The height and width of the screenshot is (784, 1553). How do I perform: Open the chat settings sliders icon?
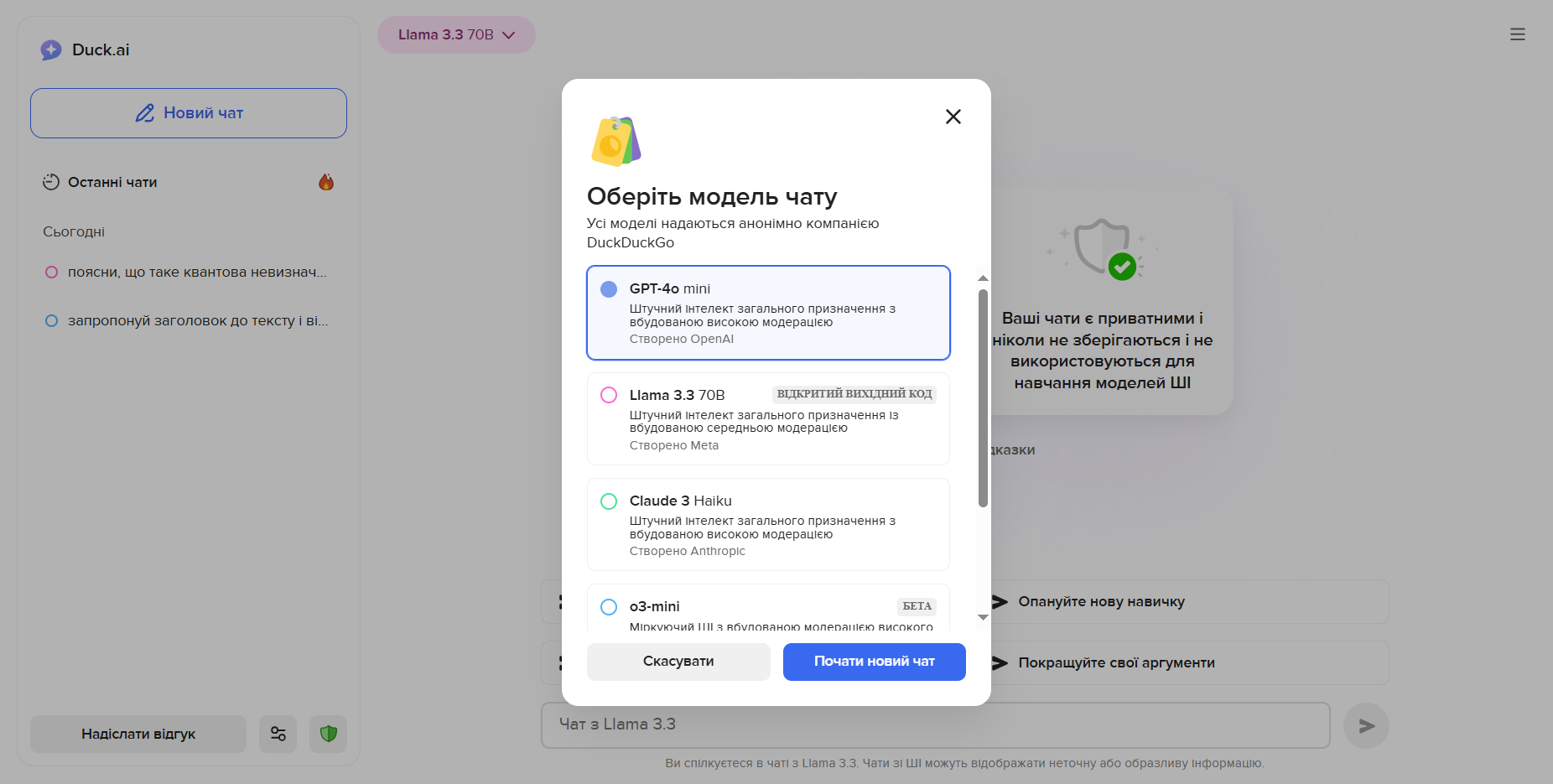click(x=278, y=734)
